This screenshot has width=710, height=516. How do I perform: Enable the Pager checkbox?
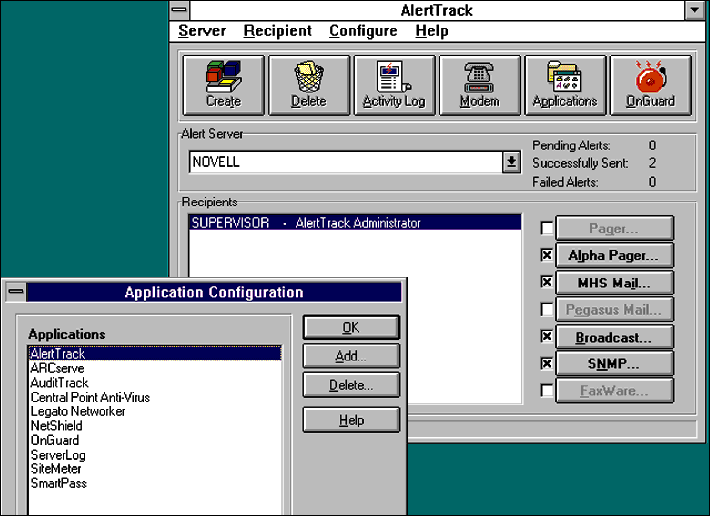(547, 228)
